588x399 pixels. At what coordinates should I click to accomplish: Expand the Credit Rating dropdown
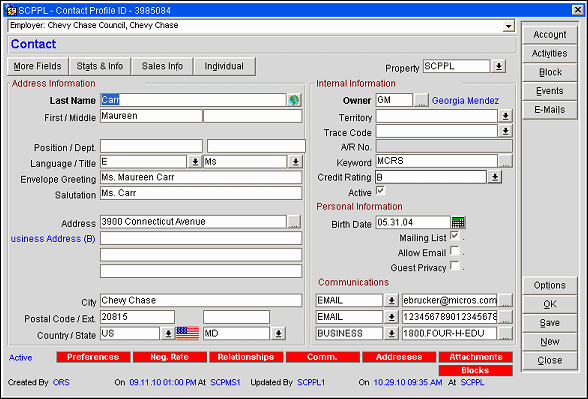point(495,177)
